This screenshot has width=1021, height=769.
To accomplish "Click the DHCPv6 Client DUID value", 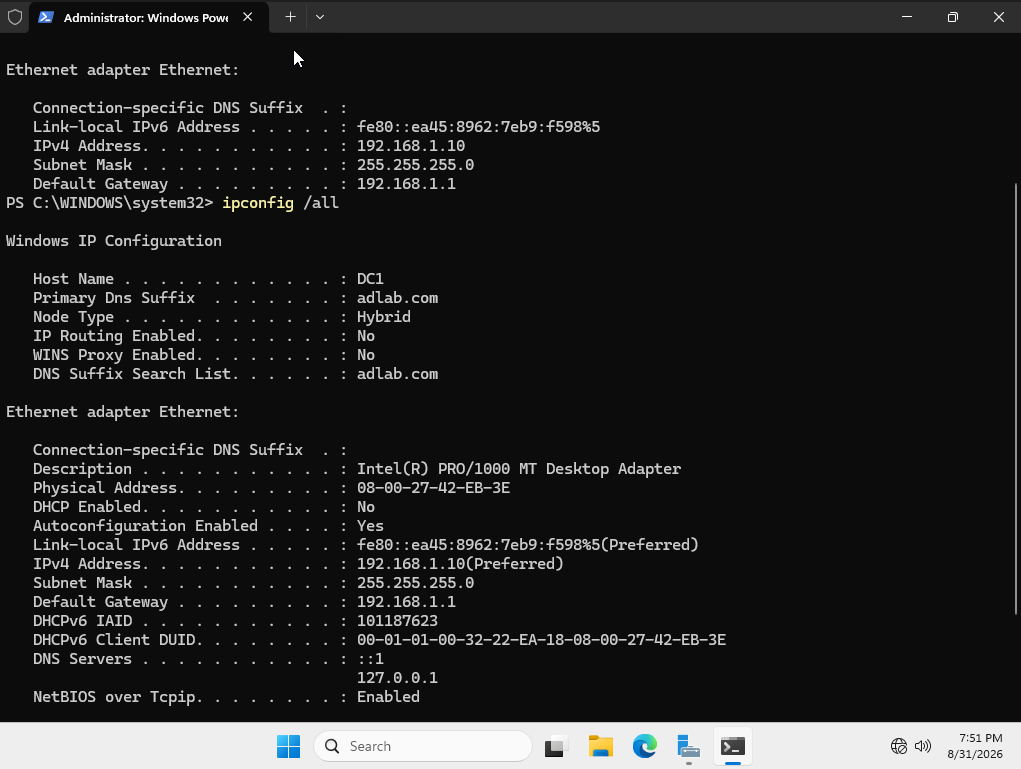I will click(x=541, y=640).
